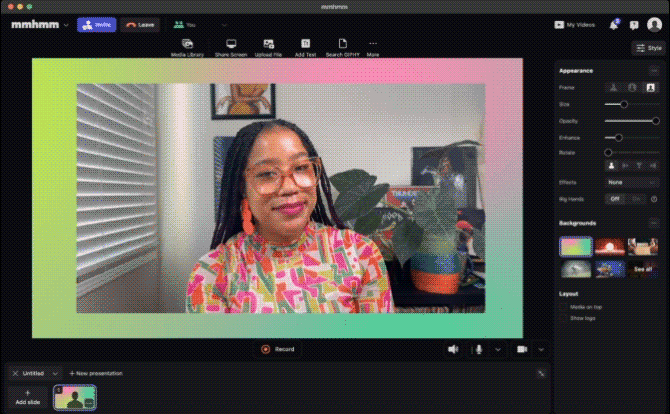670x414 pixels.
Task: Create a New presentation
Action: [x=96, y=373]
